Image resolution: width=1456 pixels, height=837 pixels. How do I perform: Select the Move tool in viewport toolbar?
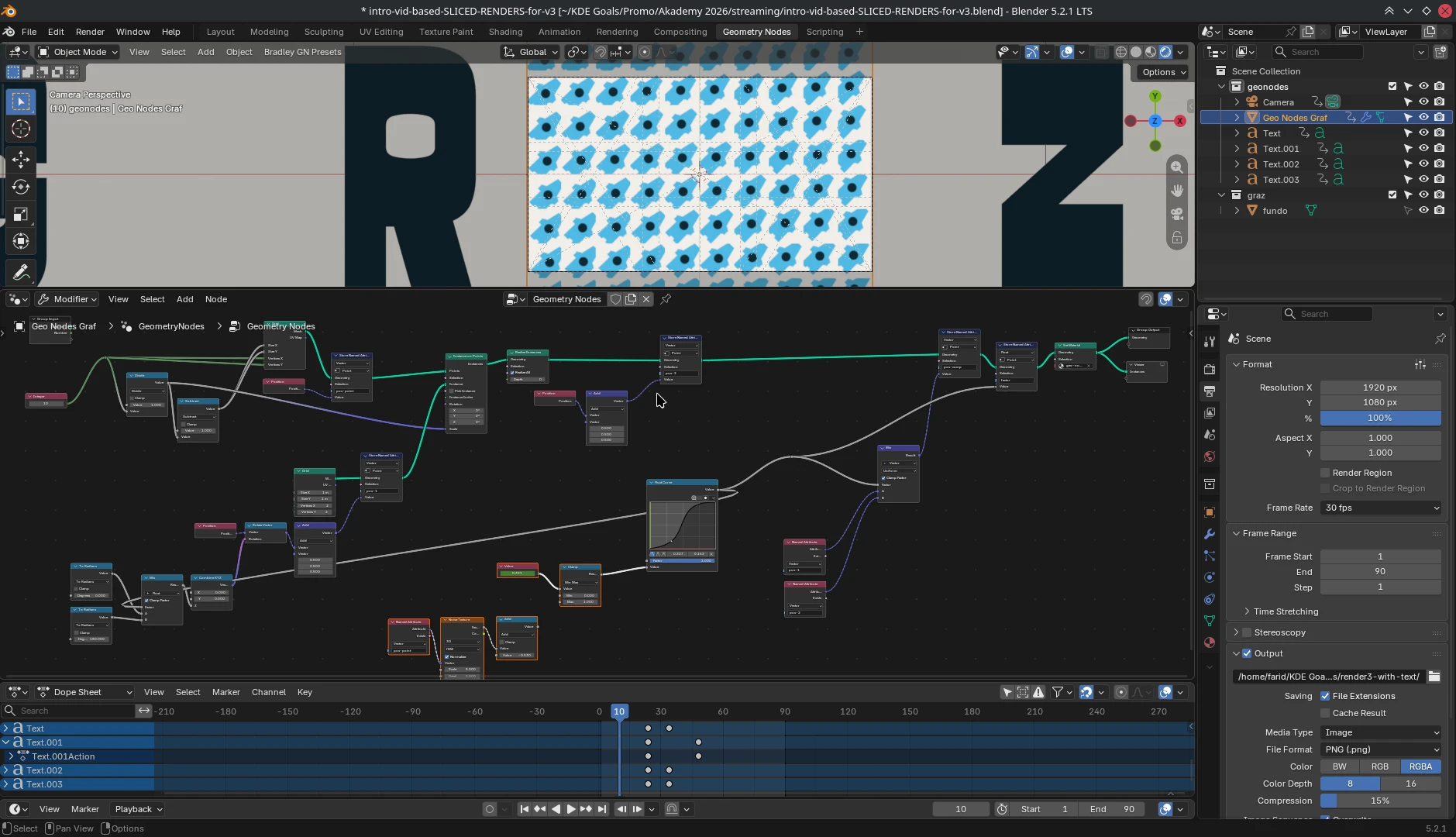tap(21, 160)
